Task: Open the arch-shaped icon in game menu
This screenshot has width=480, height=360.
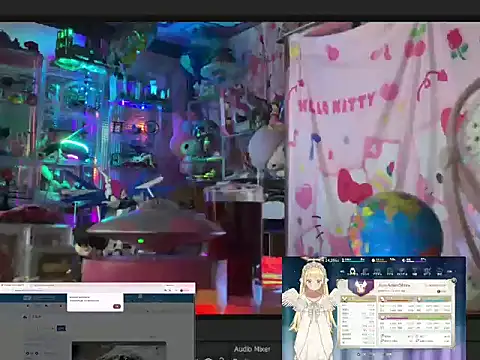Action: point(377,271)
